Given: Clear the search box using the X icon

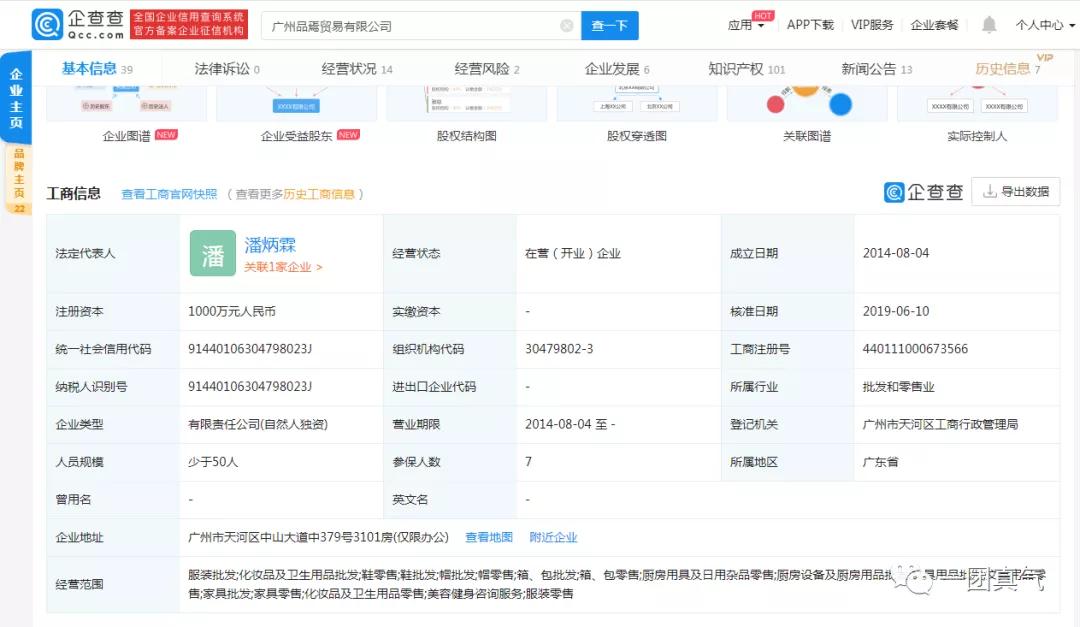Looking at the screenshot, I should pyautogui.click(x=566, y=25).
